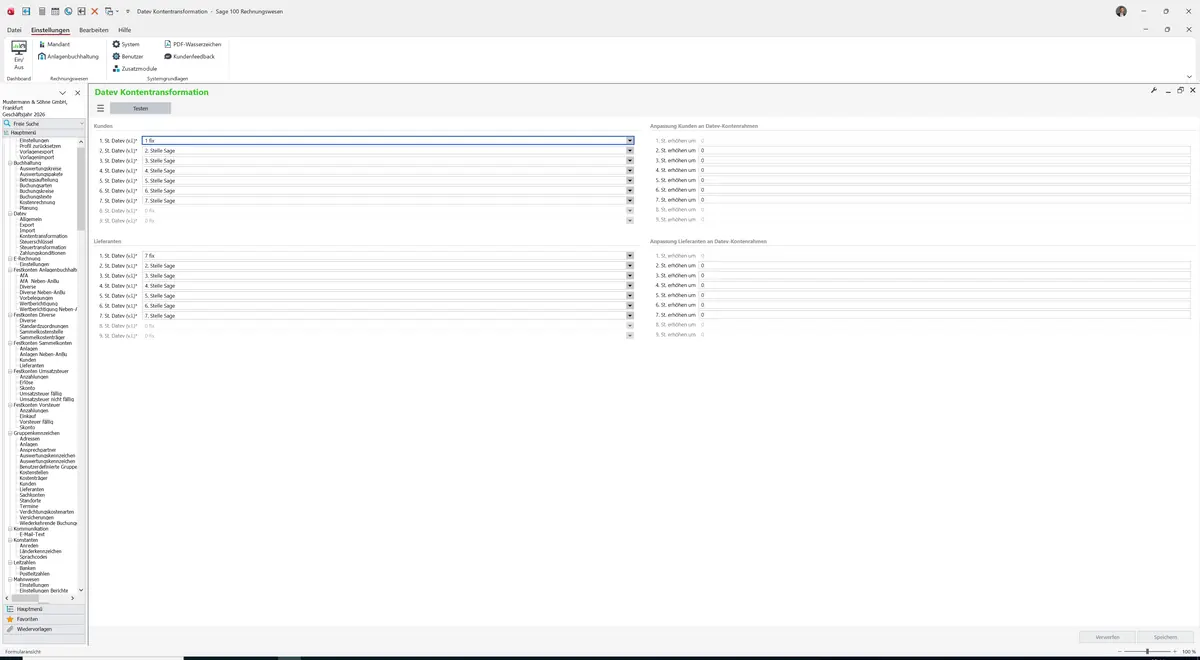Collapse the Datev tree node
Screen dimensions: 1200x660
pos(9,213)
